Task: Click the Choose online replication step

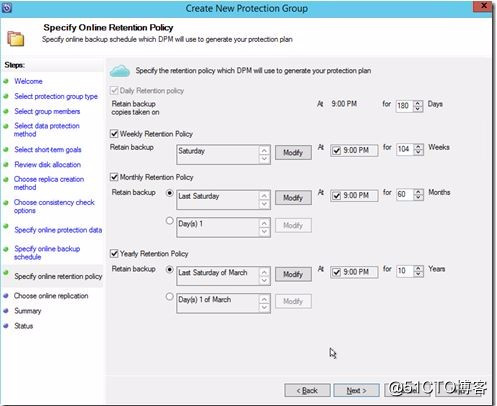Action: click(x=51, y=296)
